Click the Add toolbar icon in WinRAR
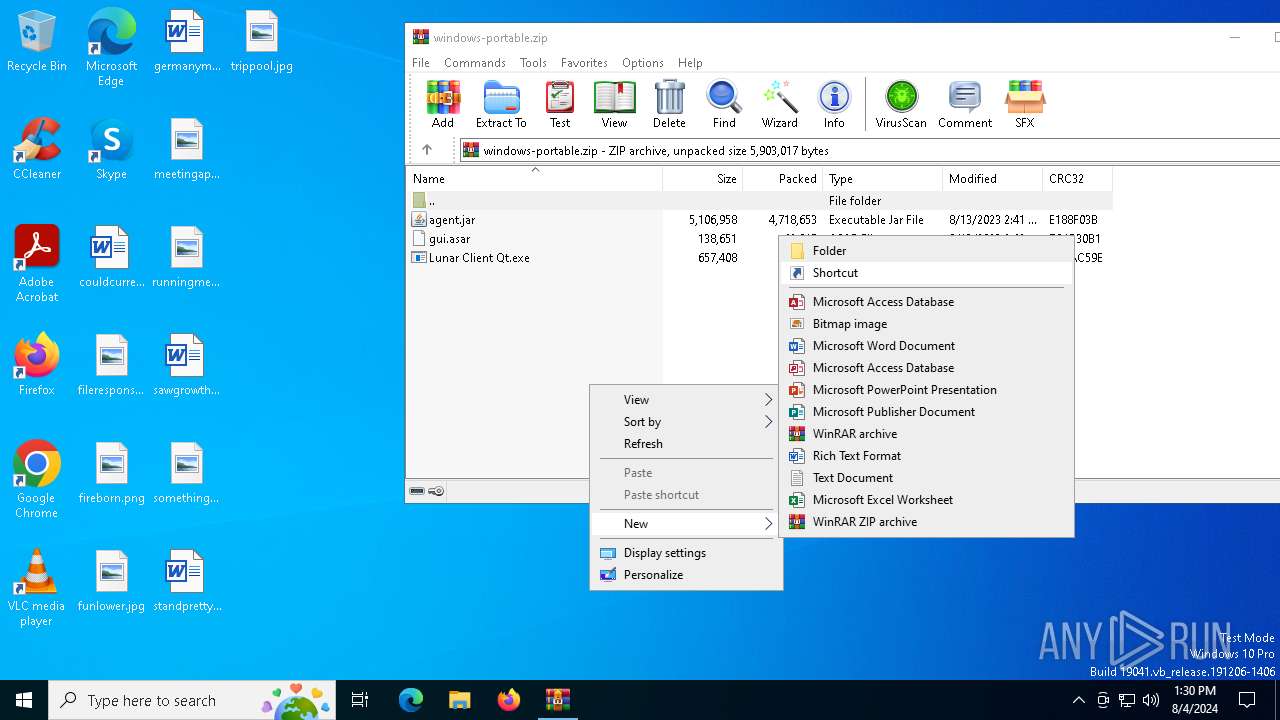Viewport: 1280px width, 720px height. point(442,105)
